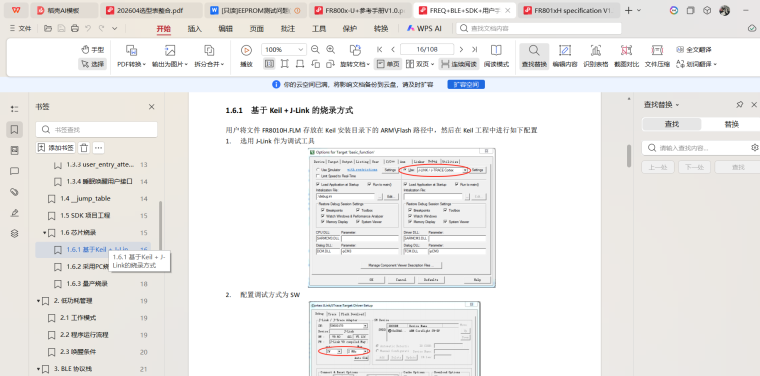
Task: Open quick access toolbar more dropdown
Action: pos(115,29)
